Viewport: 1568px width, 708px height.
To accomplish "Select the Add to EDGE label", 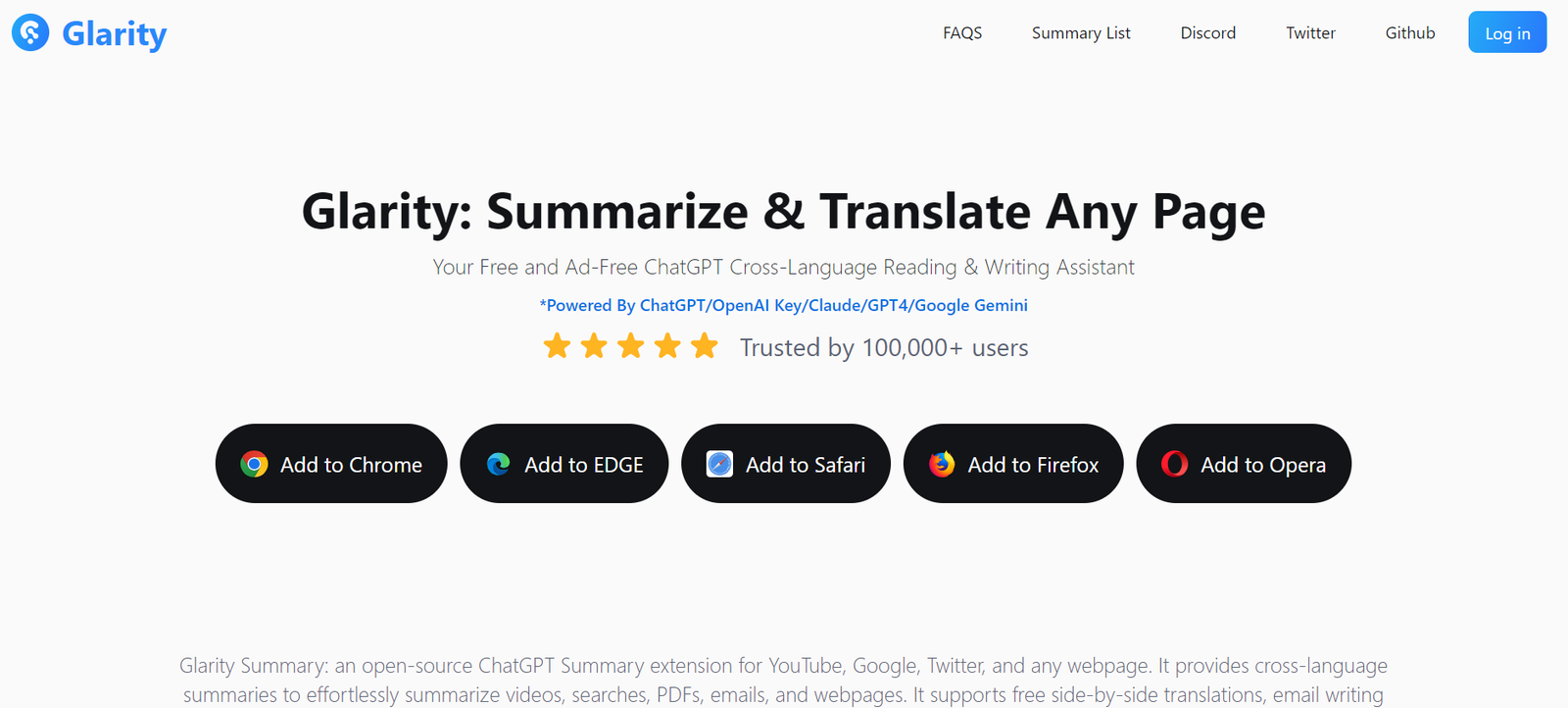I will 583,465.
